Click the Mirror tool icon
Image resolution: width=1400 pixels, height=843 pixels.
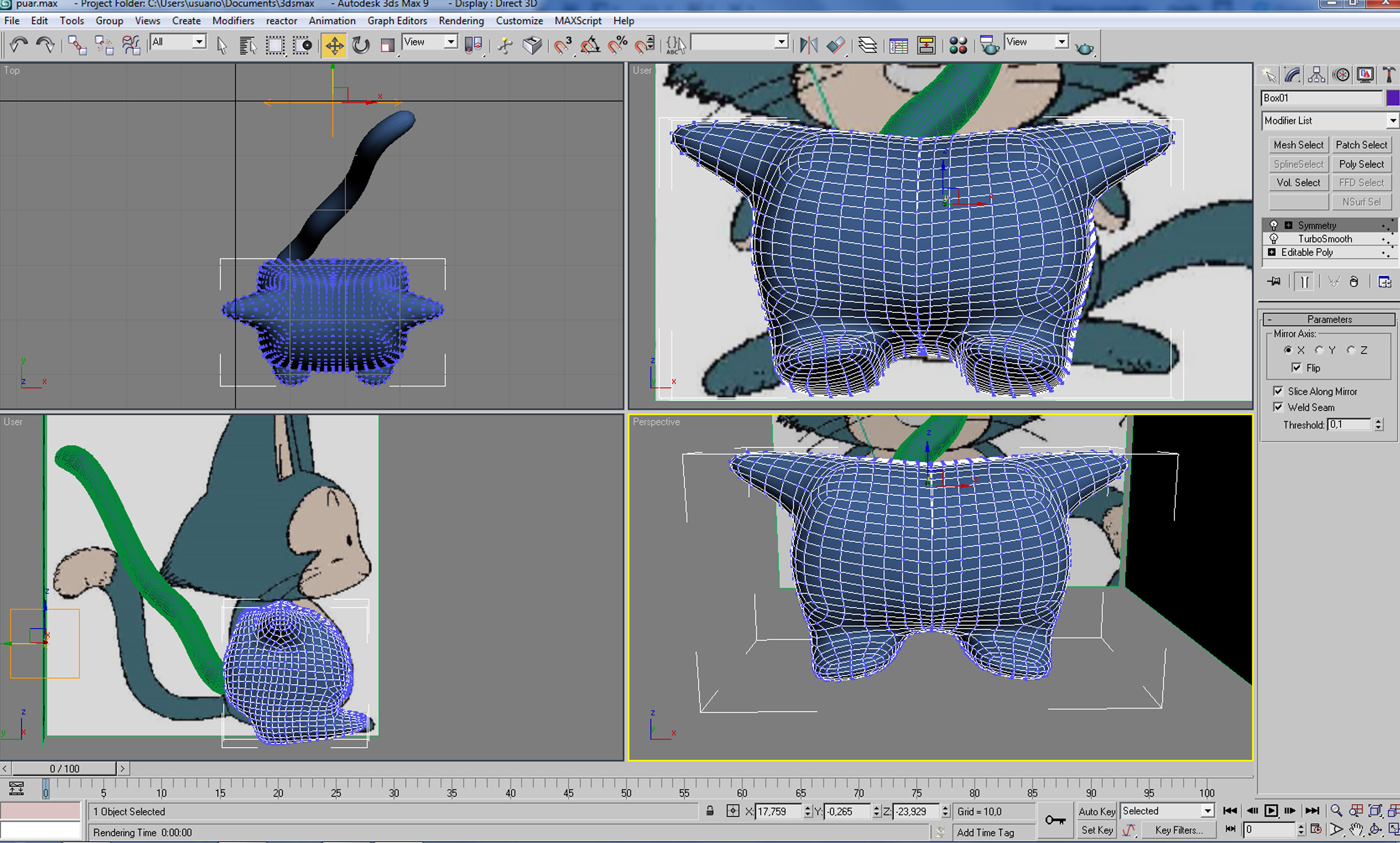coord(808,46)
